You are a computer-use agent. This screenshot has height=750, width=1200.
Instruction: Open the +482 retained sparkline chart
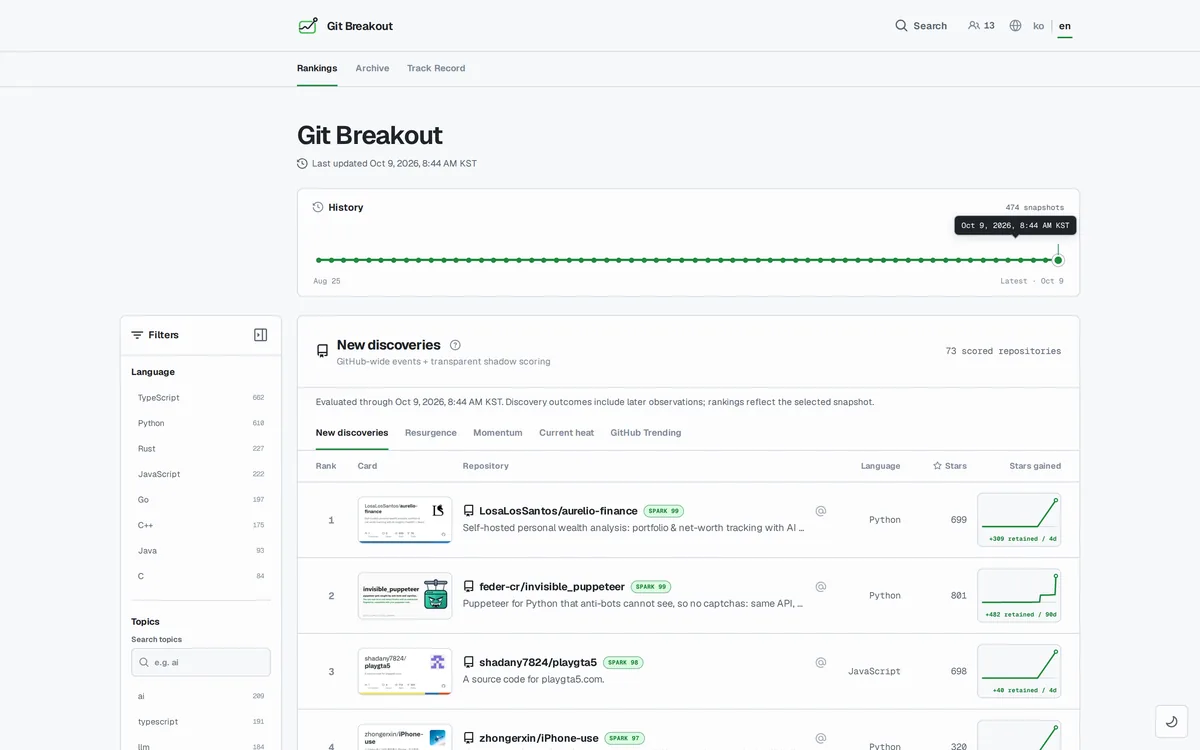pyautogui.click(x=1019, y=596)
